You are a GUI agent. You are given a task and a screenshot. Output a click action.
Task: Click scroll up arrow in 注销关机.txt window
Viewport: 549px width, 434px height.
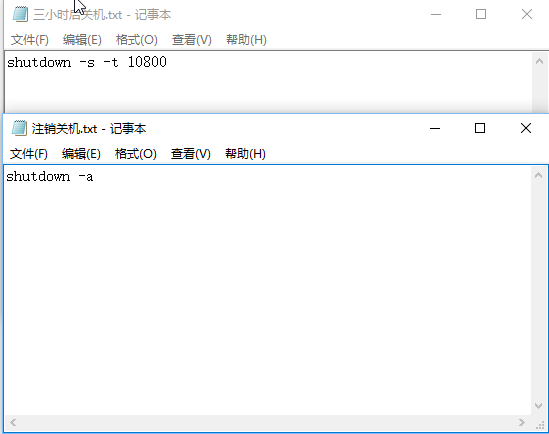[538, 175]
